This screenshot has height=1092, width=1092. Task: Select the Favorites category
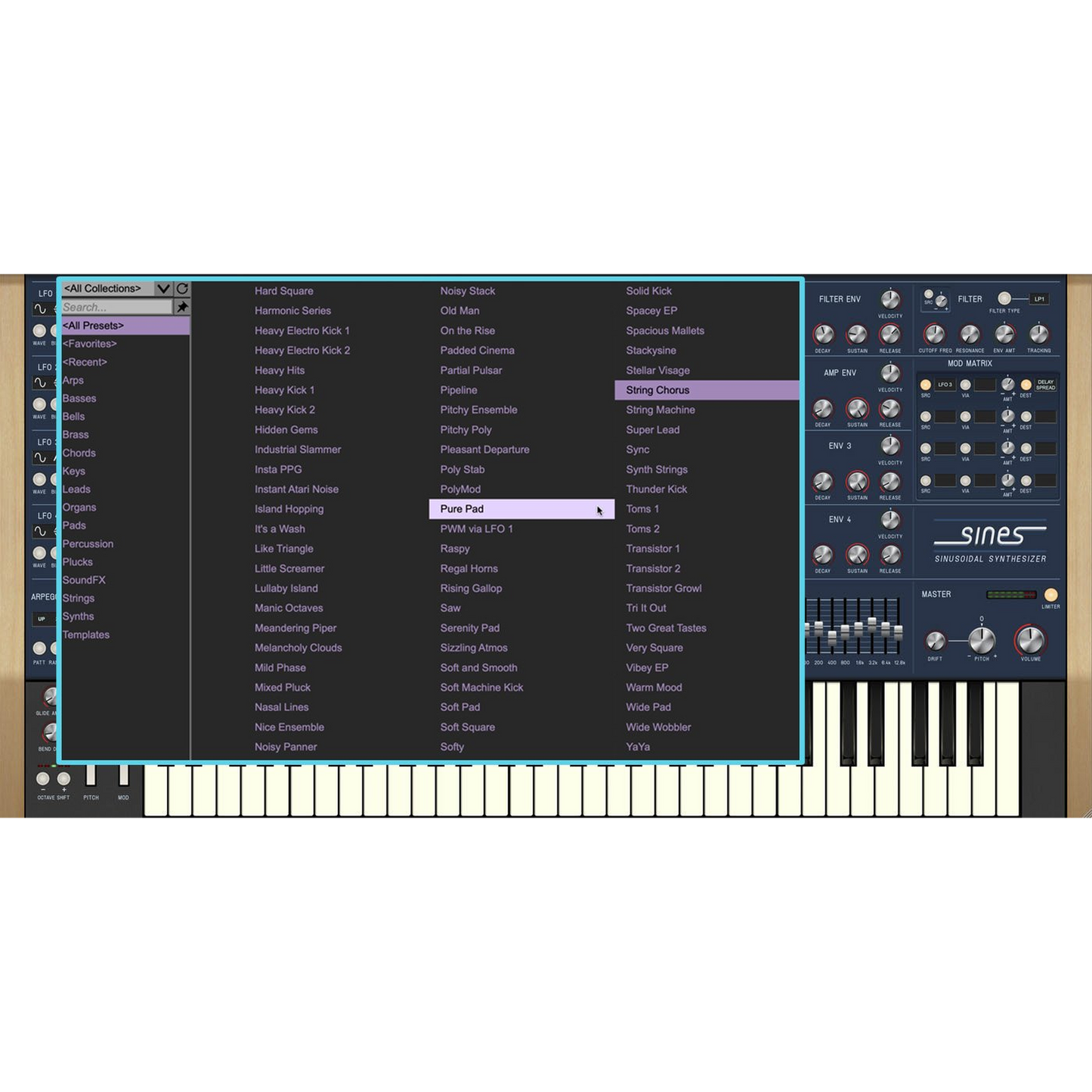coord(89,344)
